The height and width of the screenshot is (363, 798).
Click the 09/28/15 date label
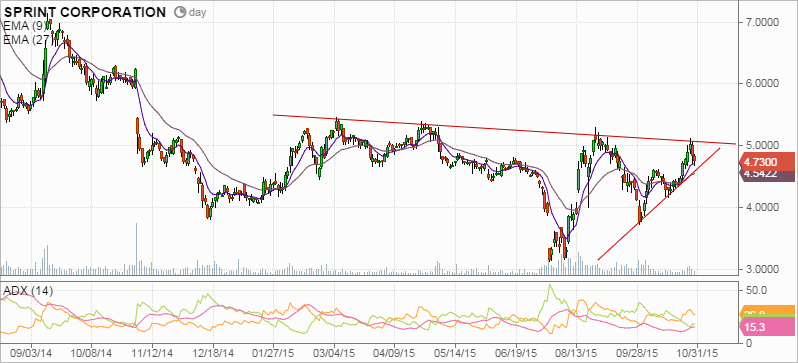point(637,352)
